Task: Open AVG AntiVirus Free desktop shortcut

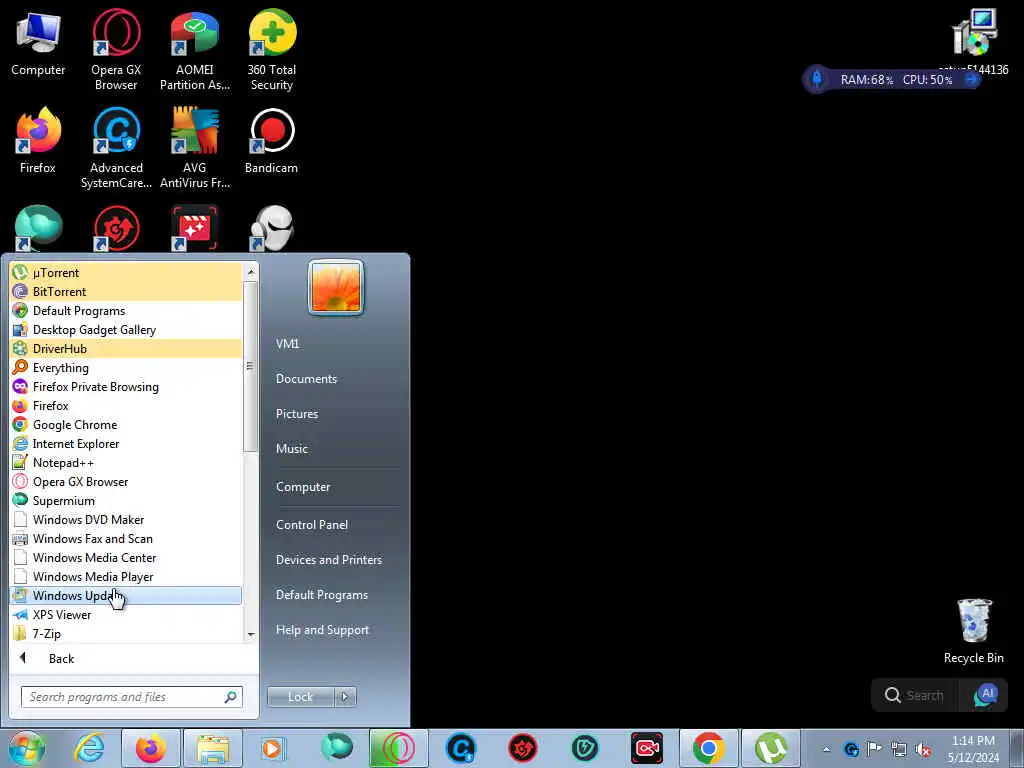Action: click(x=195, y=148)
